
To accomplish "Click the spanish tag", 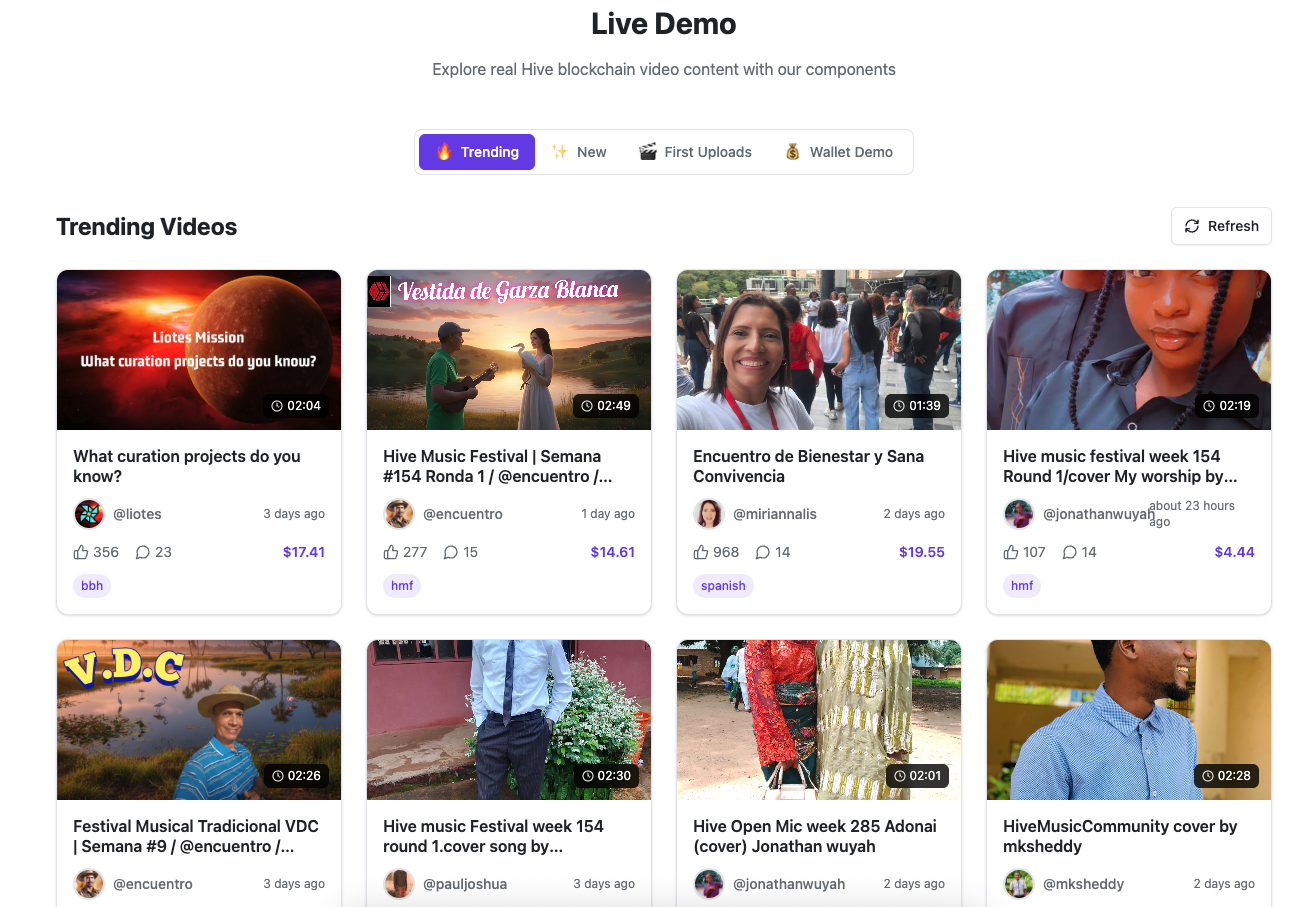I will coord(723,586).
